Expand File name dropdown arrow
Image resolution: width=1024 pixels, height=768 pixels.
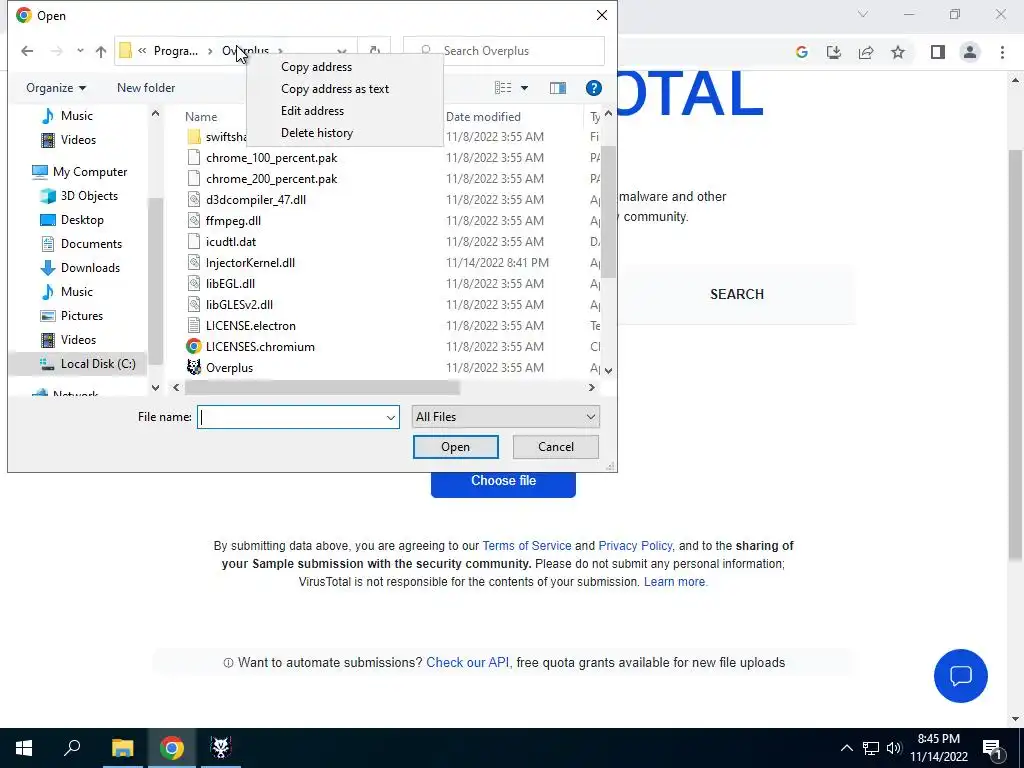click(391, 417)
